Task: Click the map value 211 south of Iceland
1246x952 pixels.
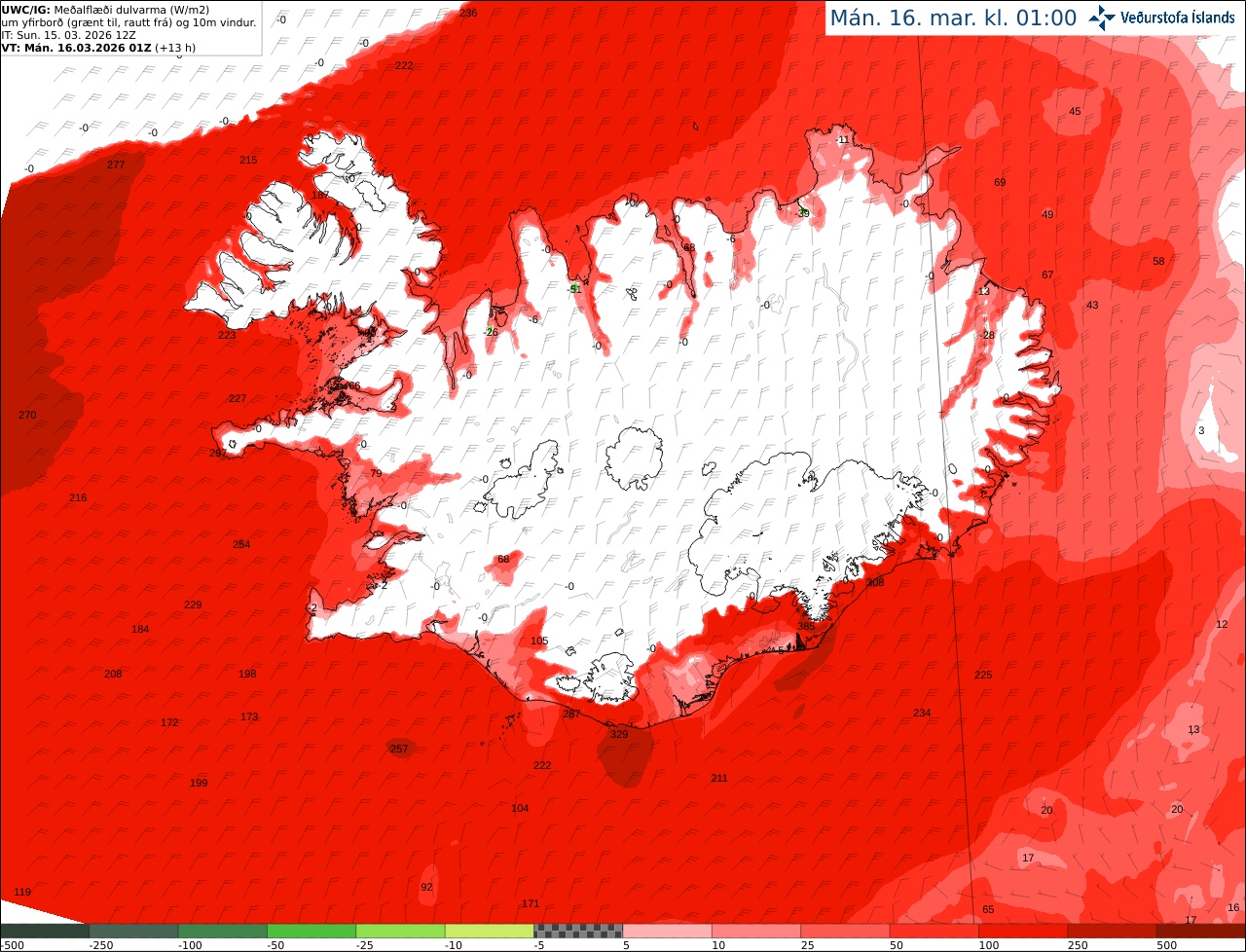Action: [x=719, y=778]
